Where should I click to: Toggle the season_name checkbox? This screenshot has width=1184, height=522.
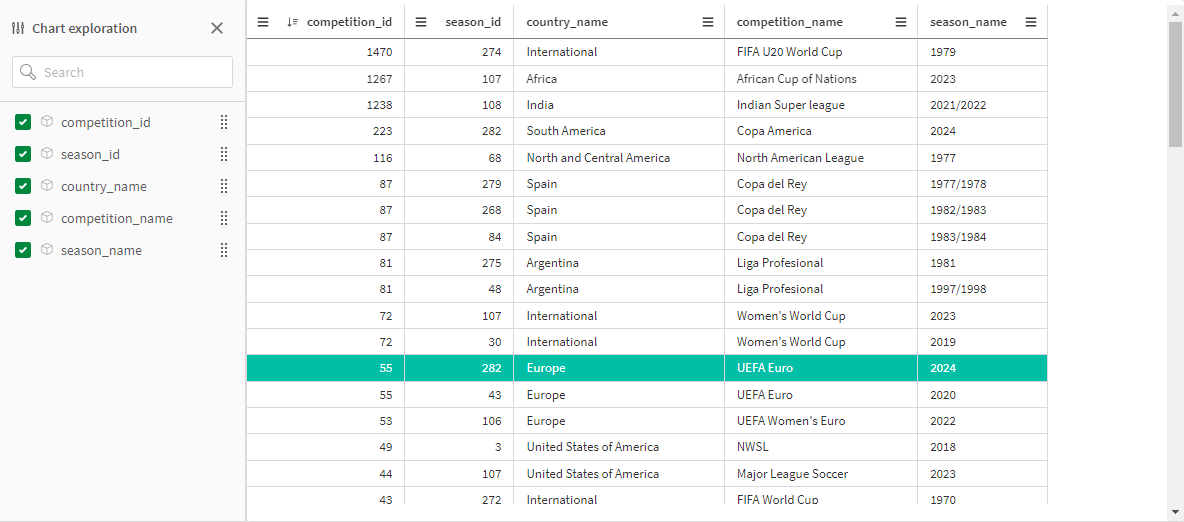coord(23,250)
